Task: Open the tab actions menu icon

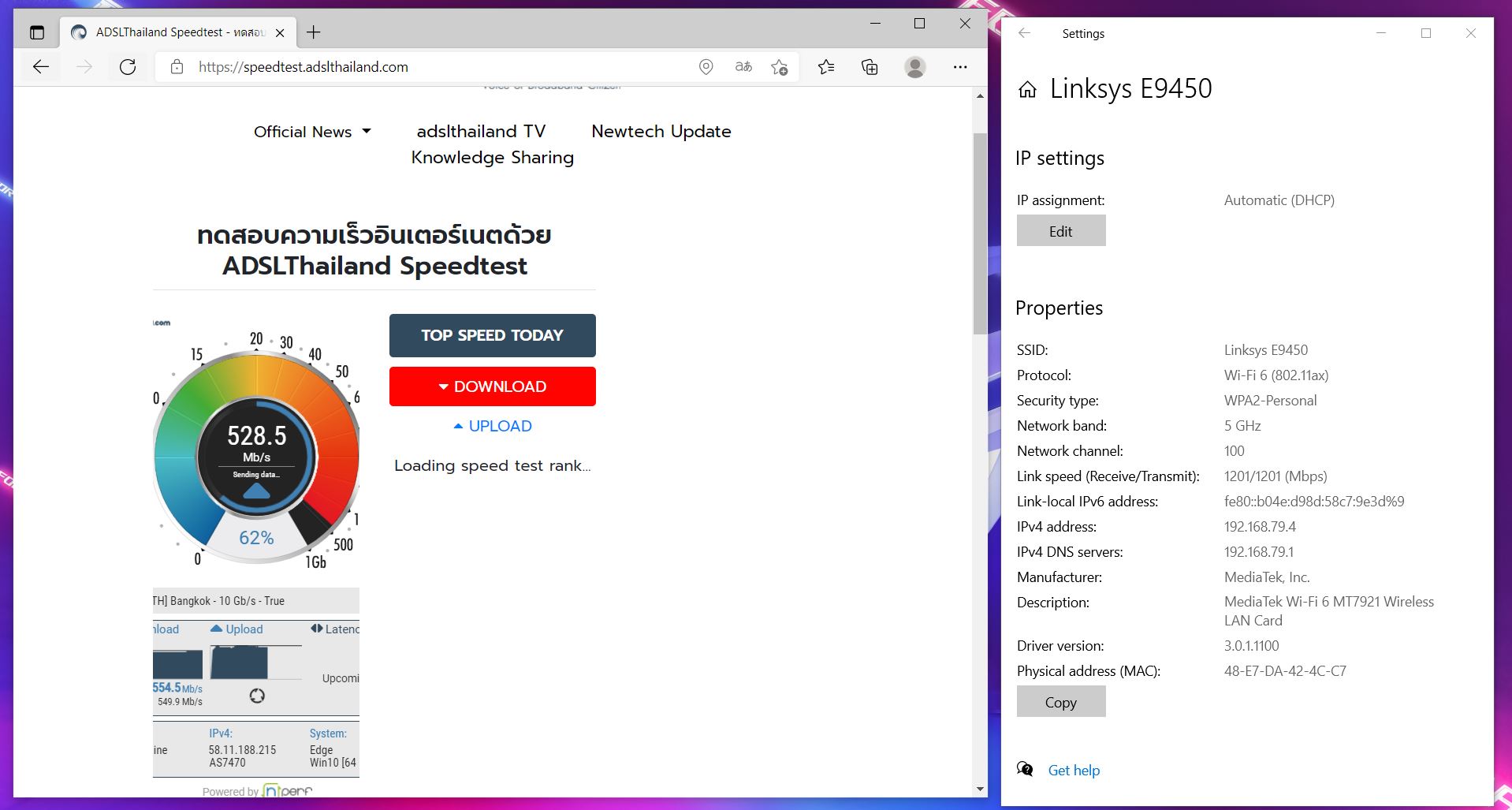Action: tap(37, 32)
